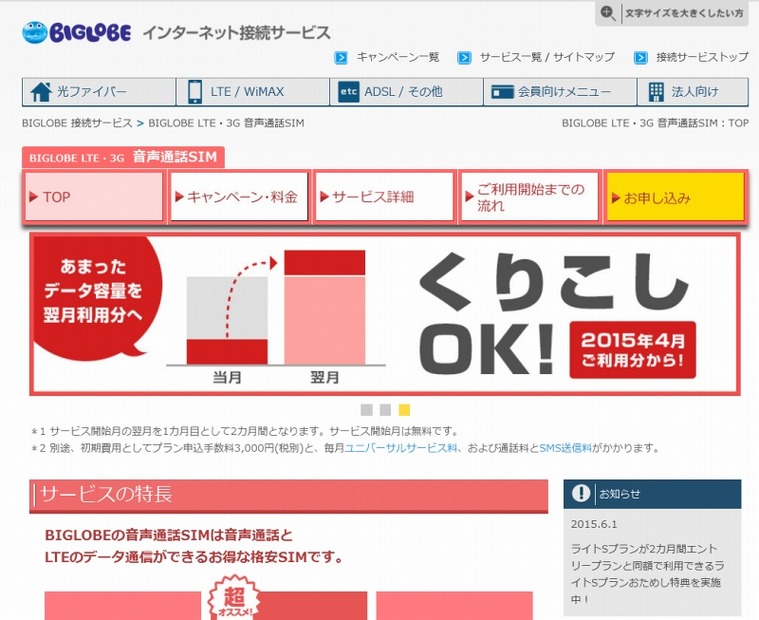Select the サービス詳細 tab
The width and height of the screenshot is (759, 620).
(x=384, y=197)
